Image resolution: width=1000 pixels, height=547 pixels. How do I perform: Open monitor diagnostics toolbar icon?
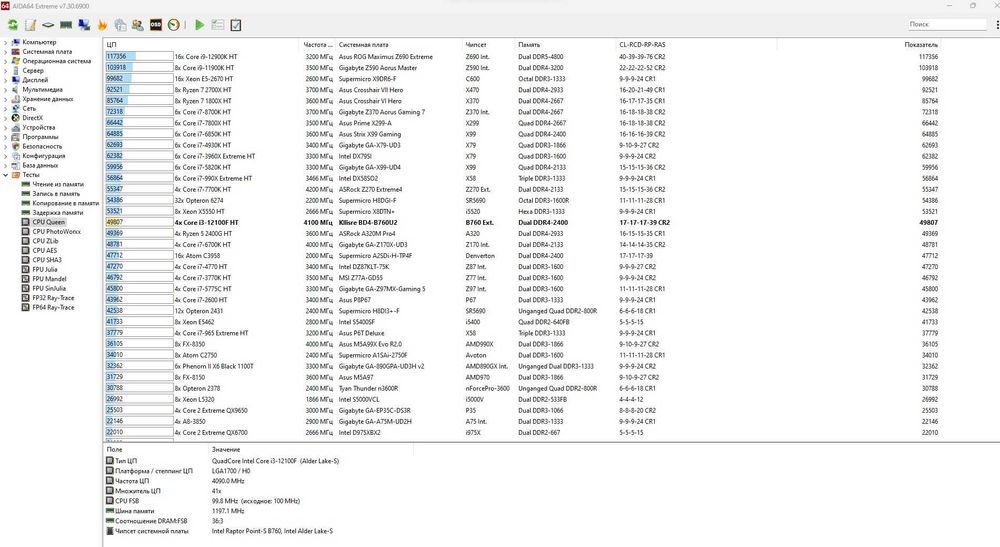click(x=84, y=25)
